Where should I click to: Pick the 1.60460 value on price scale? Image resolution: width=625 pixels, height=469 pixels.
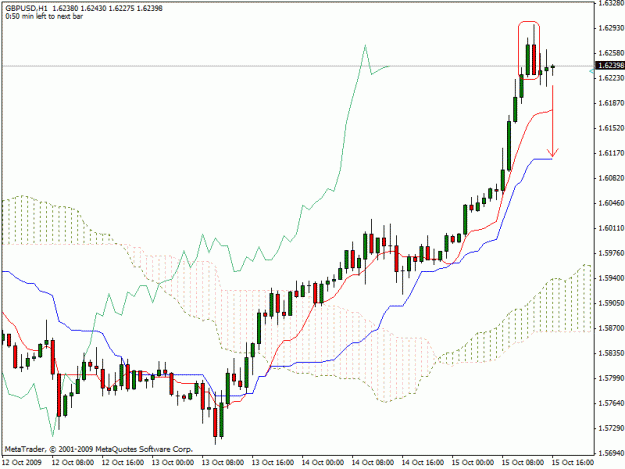[x=611, y=203]
